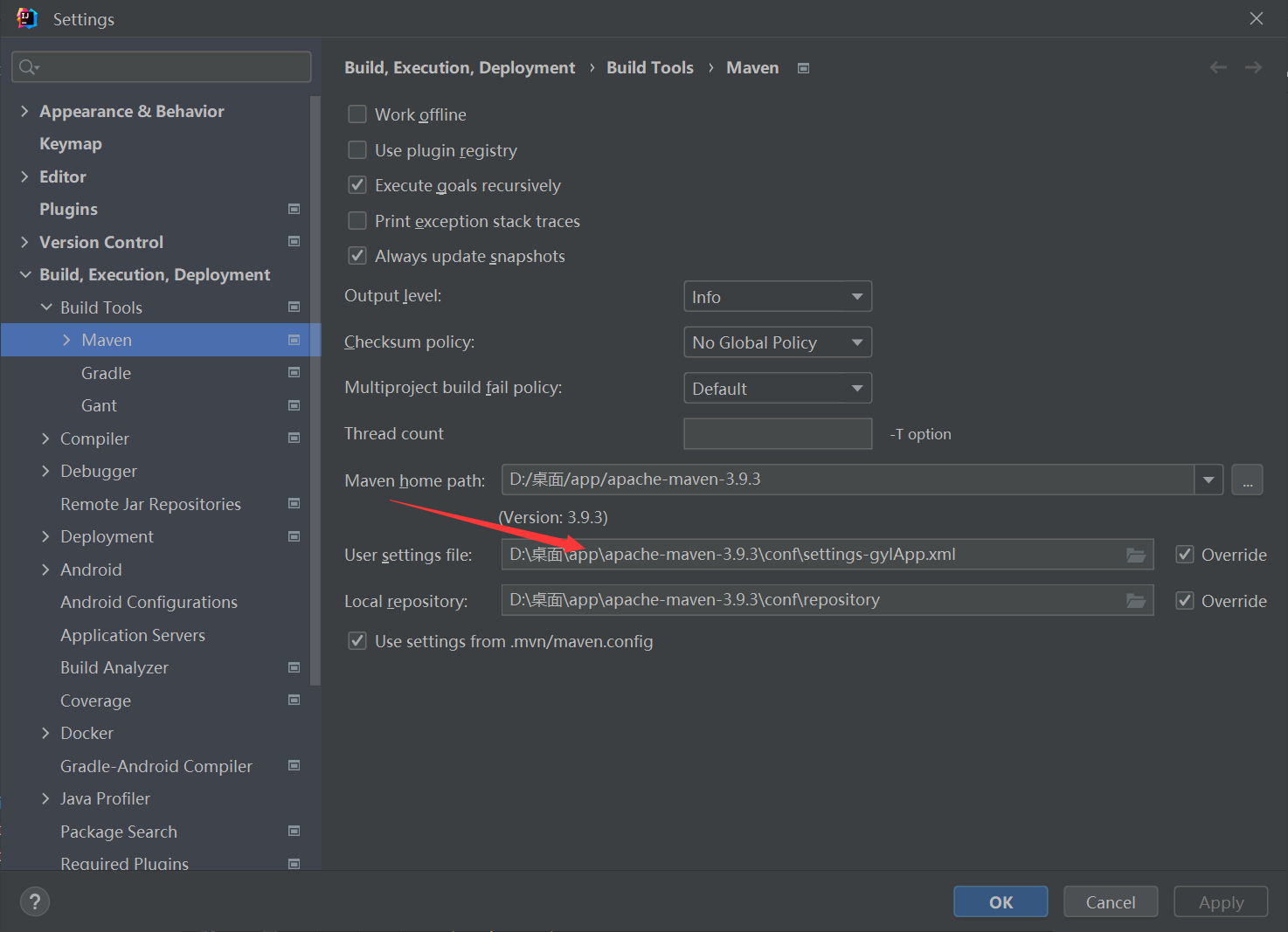This screenshot has width=1288, height=932.
Task: Close the Settings dialog
Action: click(x=1257, y=18)
